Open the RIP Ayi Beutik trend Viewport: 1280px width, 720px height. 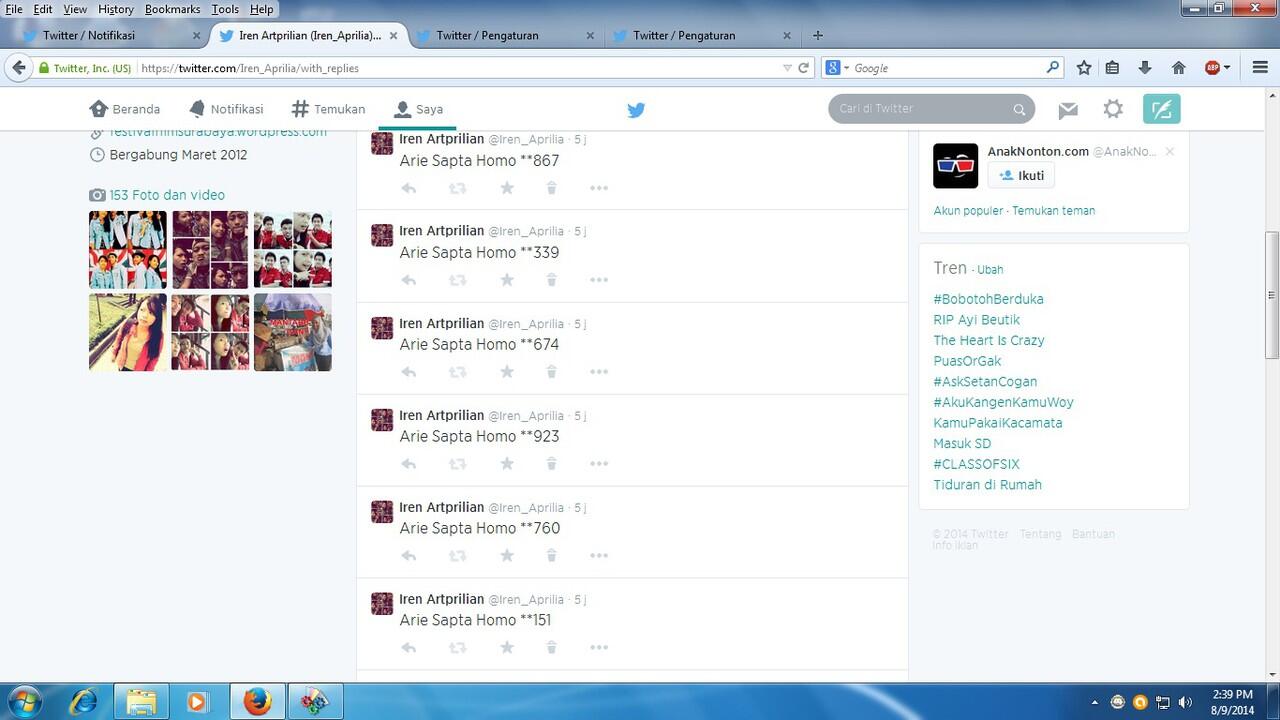click(976, 320)
